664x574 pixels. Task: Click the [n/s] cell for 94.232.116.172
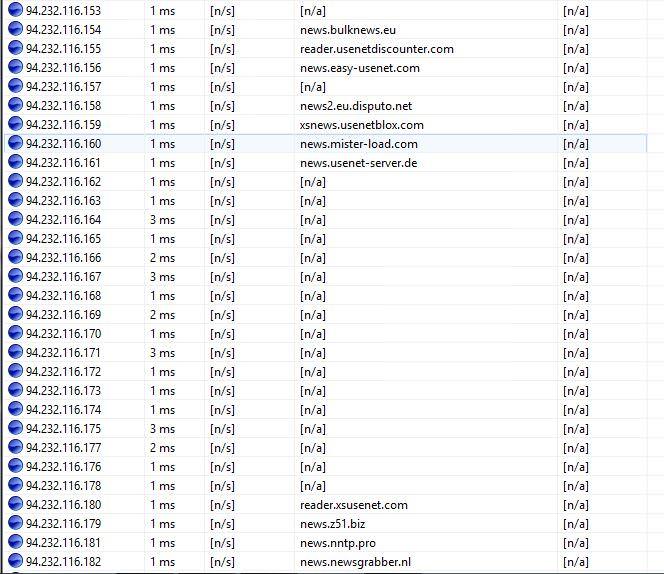coord(222,372)
